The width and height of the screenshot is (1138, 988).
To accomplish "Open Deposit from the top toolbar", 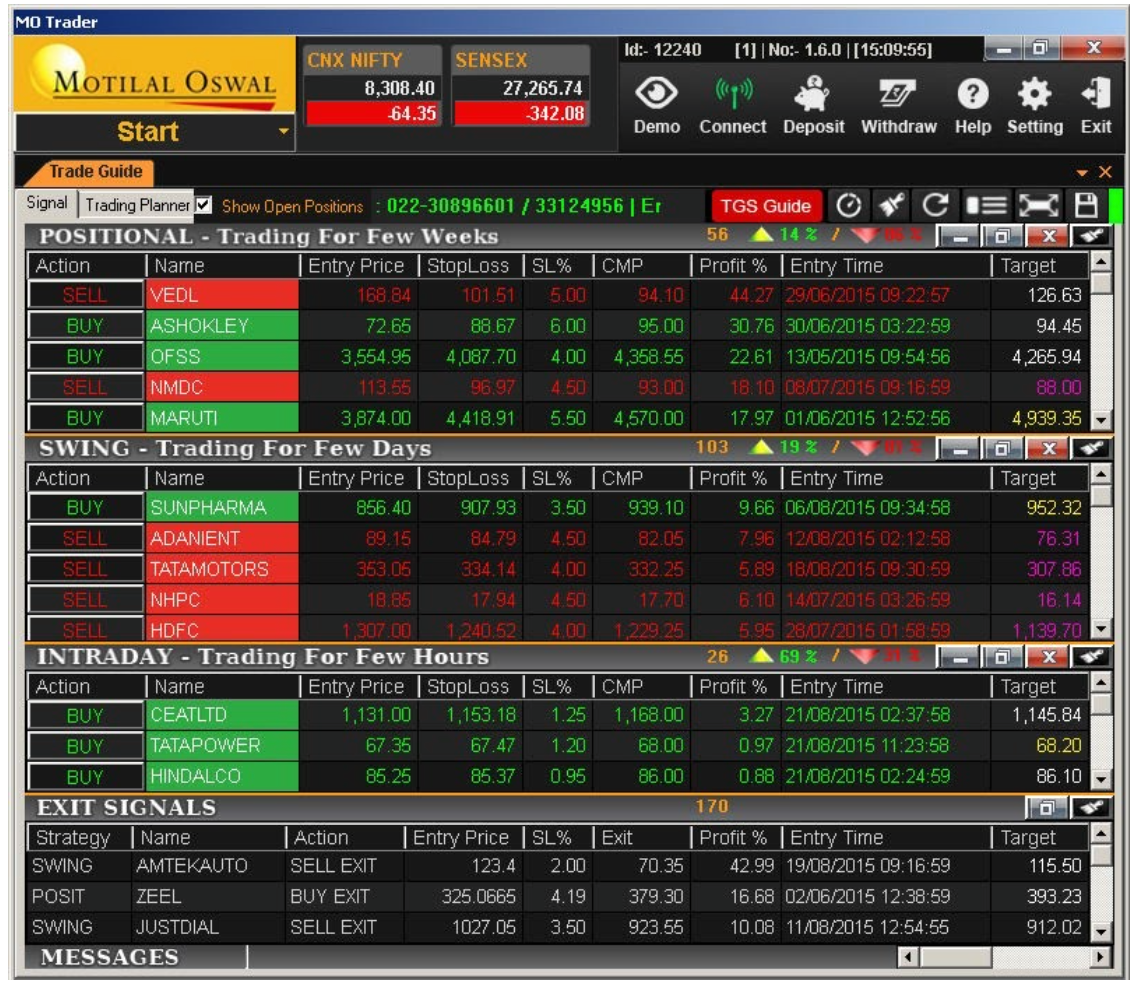I will (813, 95).
